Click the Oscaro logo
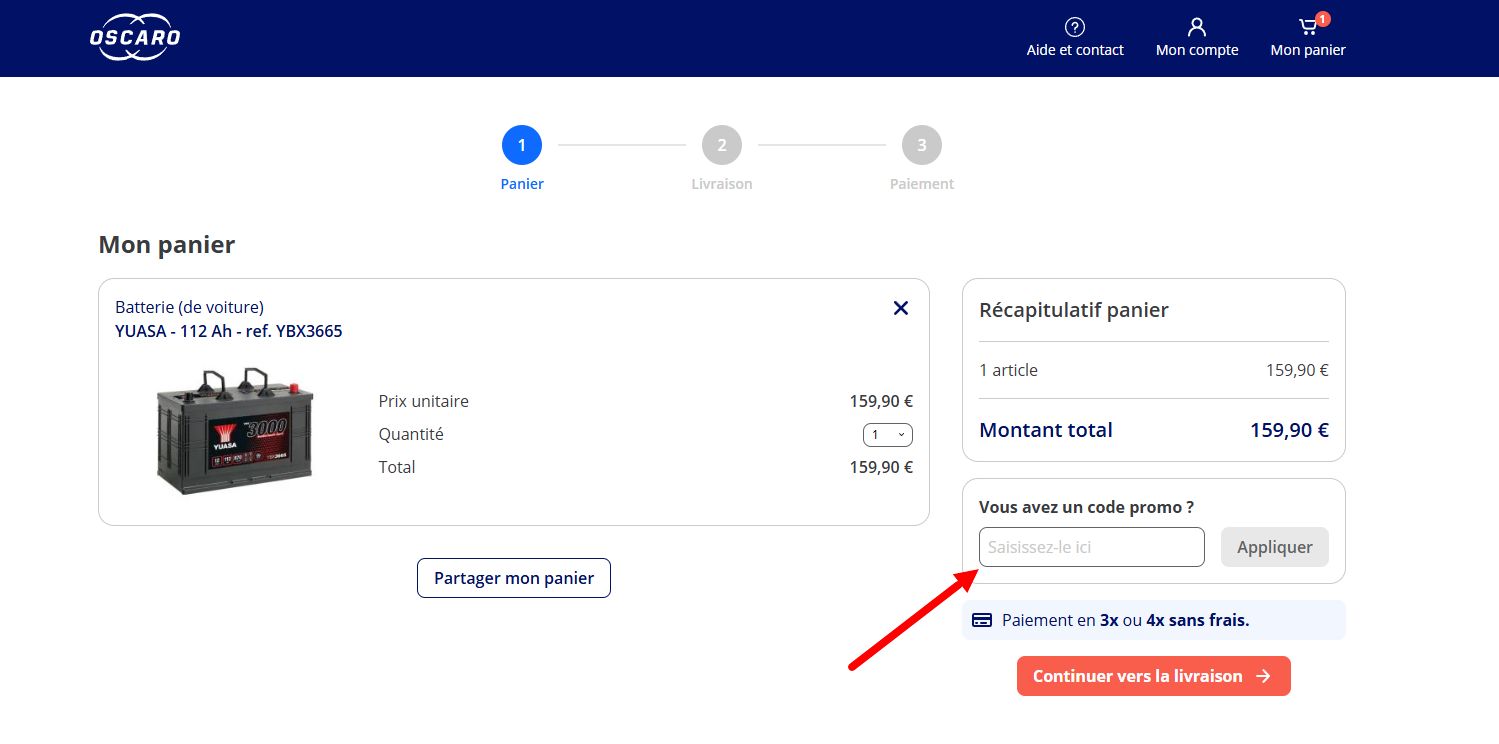 [135, 38]
